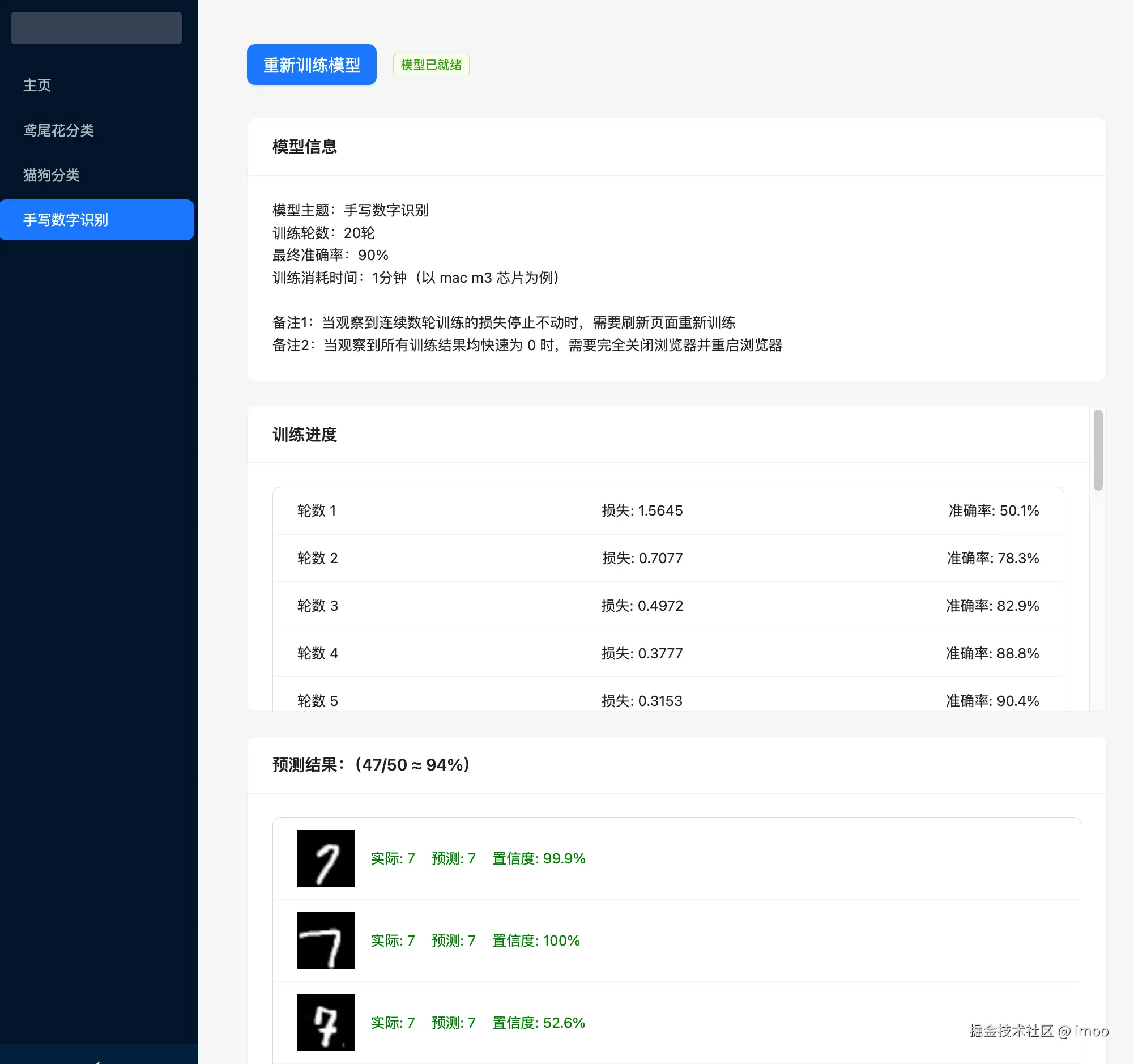This screenshot has width=1134, height=1064.
Task: Click the first handwritten 7 thumbnail
Action: 326,858
